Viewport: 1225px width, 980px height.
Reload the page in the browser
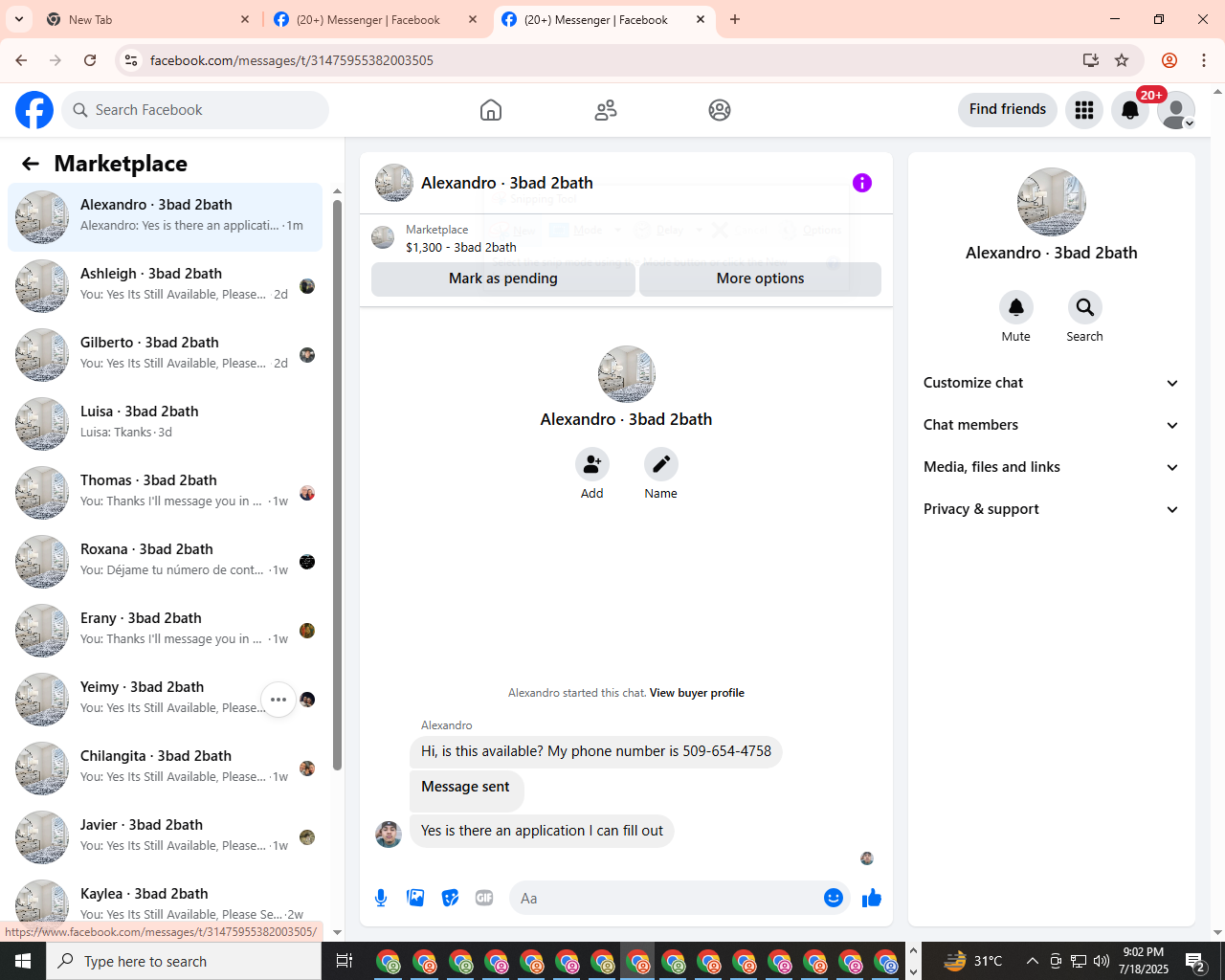tap(90, 60)
